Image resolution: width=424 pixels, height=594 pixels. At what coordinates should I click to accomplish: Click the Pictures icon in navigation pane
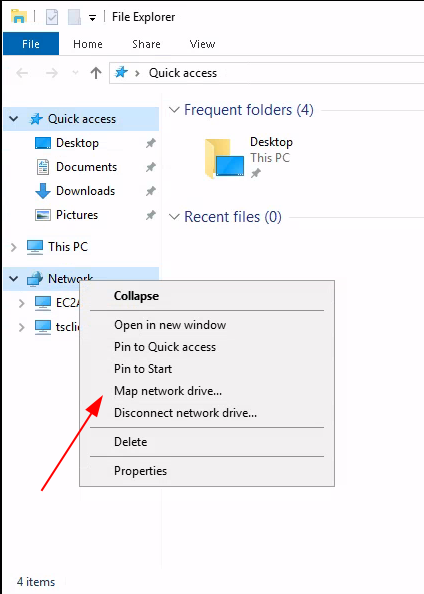[42, 215]
